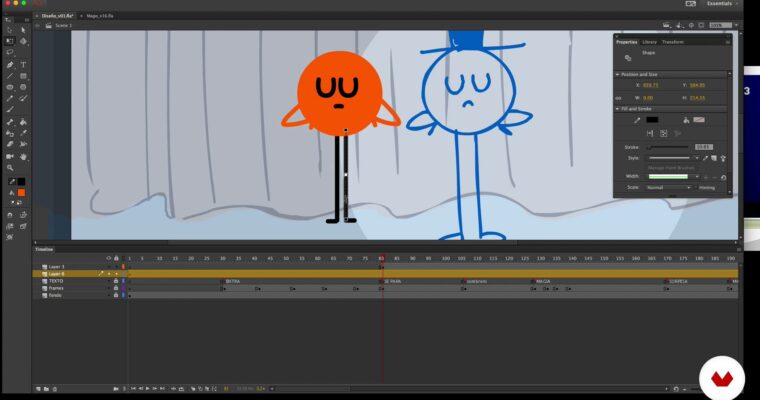This screenshot has width=760, height=400.
Task: Adjust the Stroke size slider
Action: click(x=668, y=147)
